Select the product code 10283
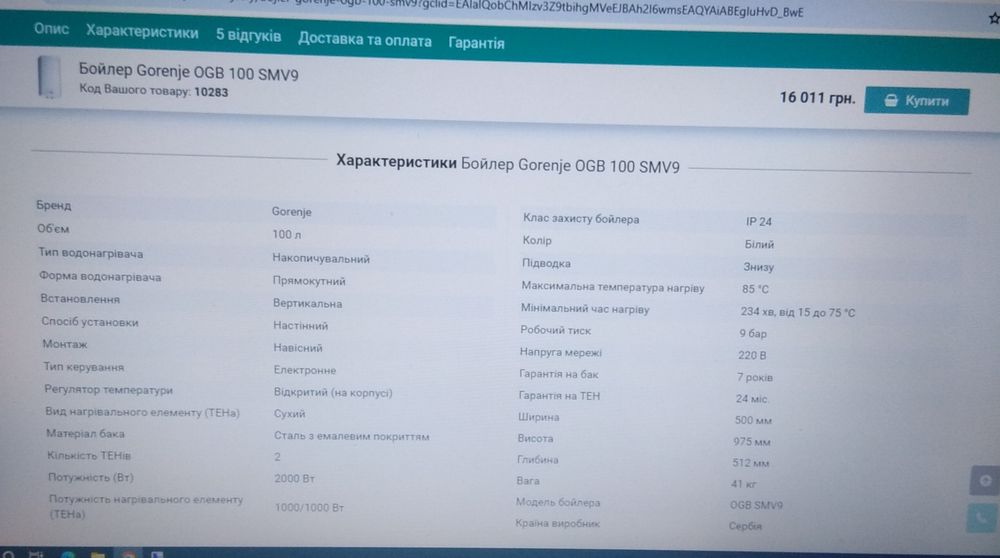 tap(211, 92)
